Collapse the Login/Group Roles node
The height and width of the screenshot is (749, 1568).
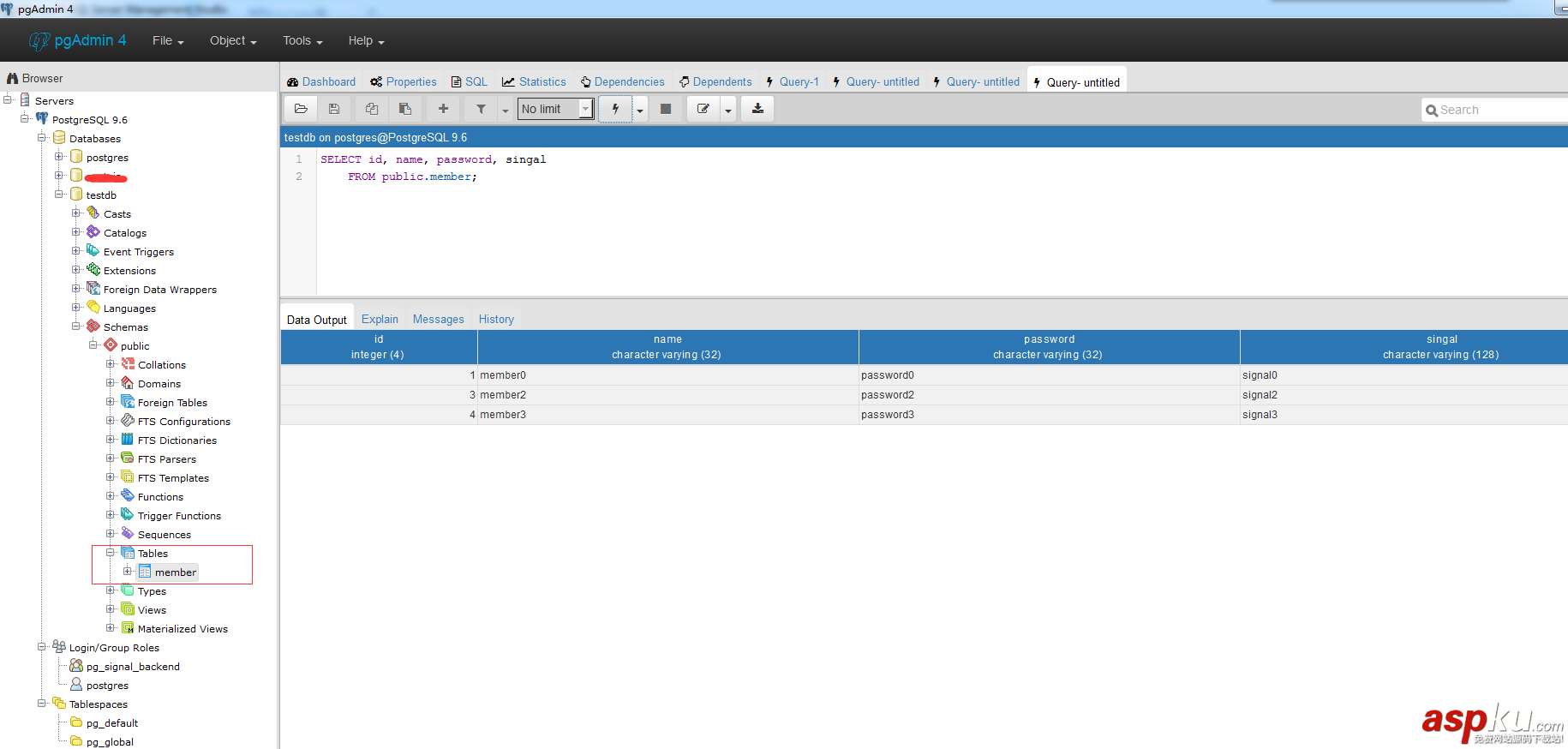[x=42, y=647]
